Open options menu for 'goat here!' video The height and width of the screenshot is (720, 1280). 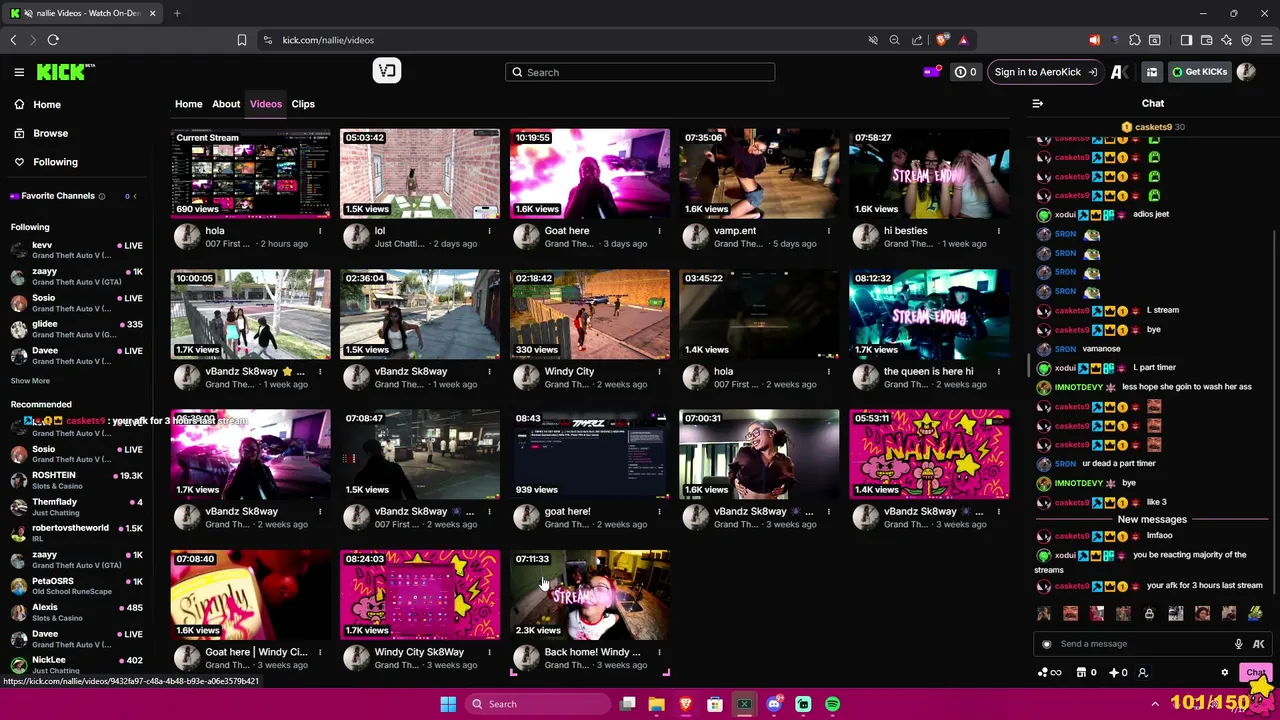click(659, 512)
